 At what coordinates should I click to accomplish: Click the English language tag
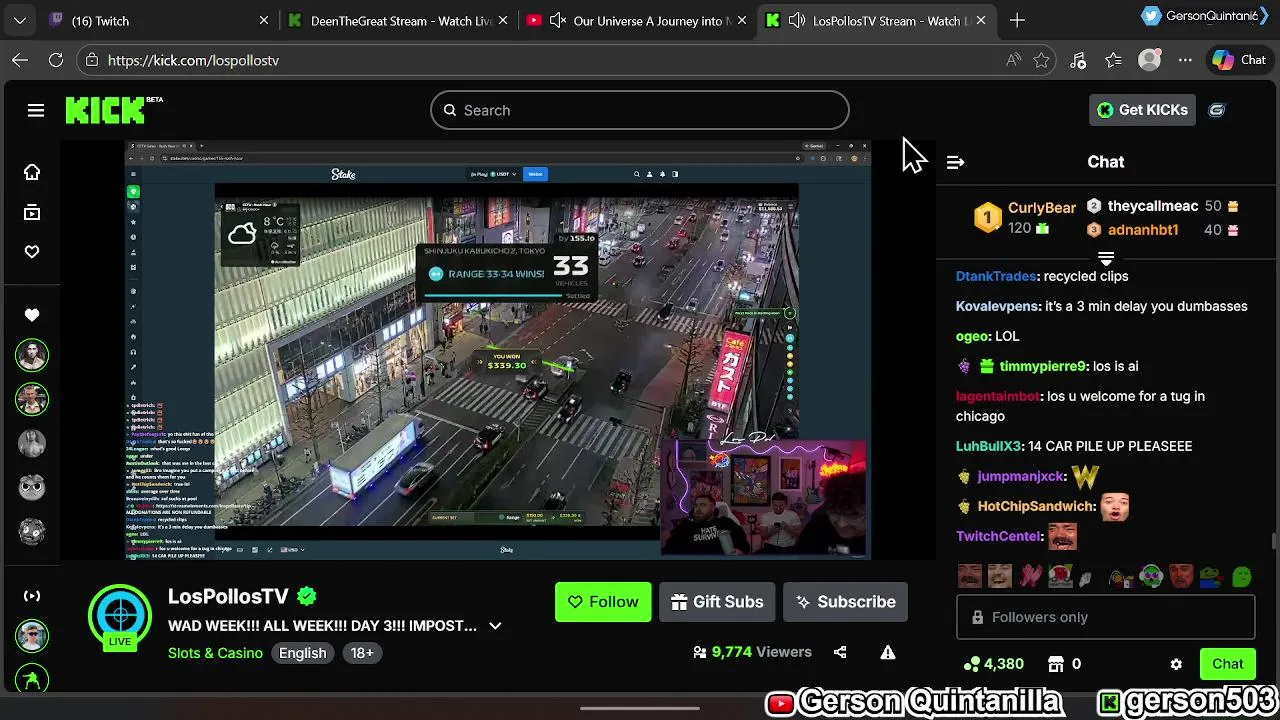tap(302, 653)
